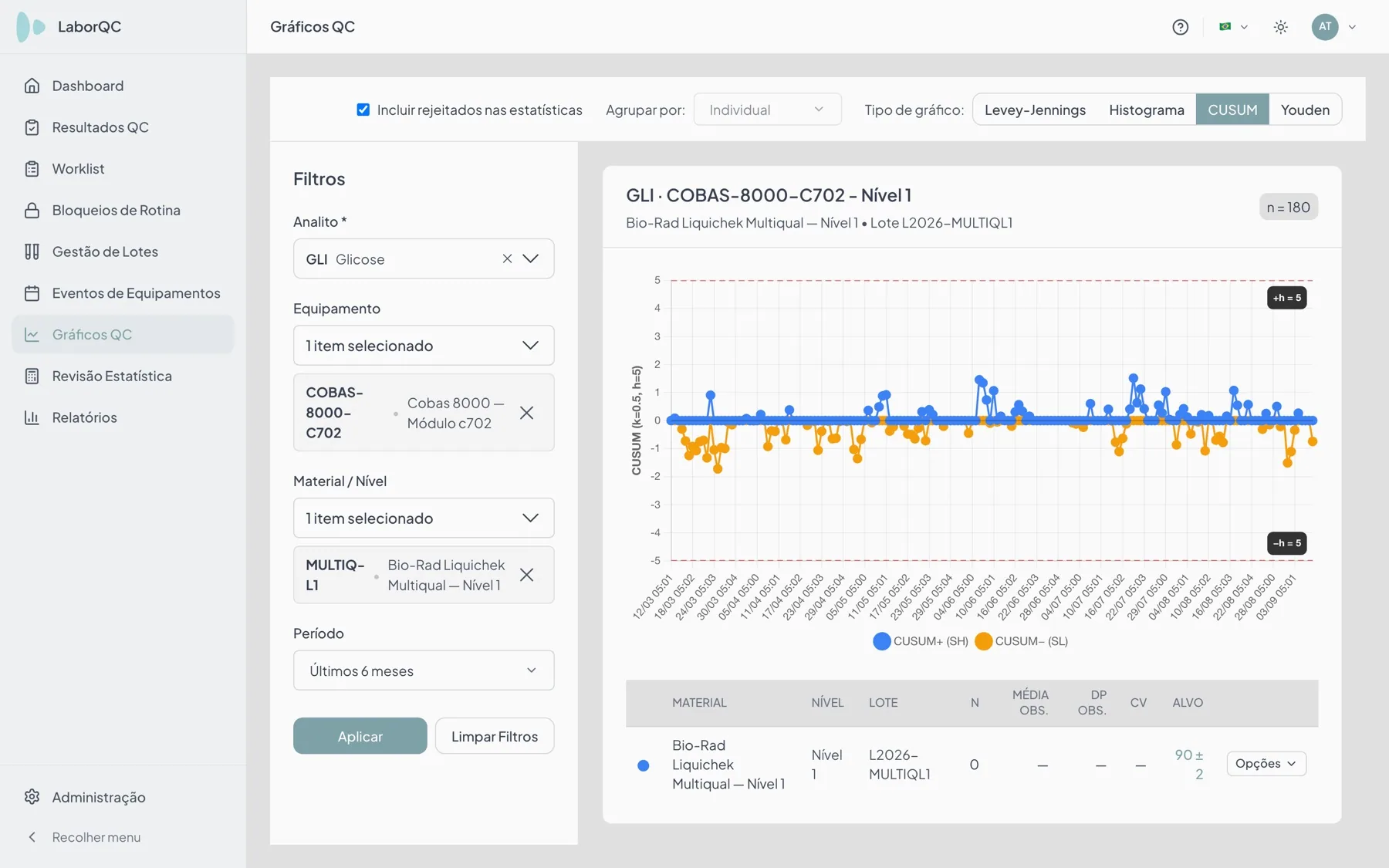Remove MULTIQ-L1 material chip

point(526,575)
